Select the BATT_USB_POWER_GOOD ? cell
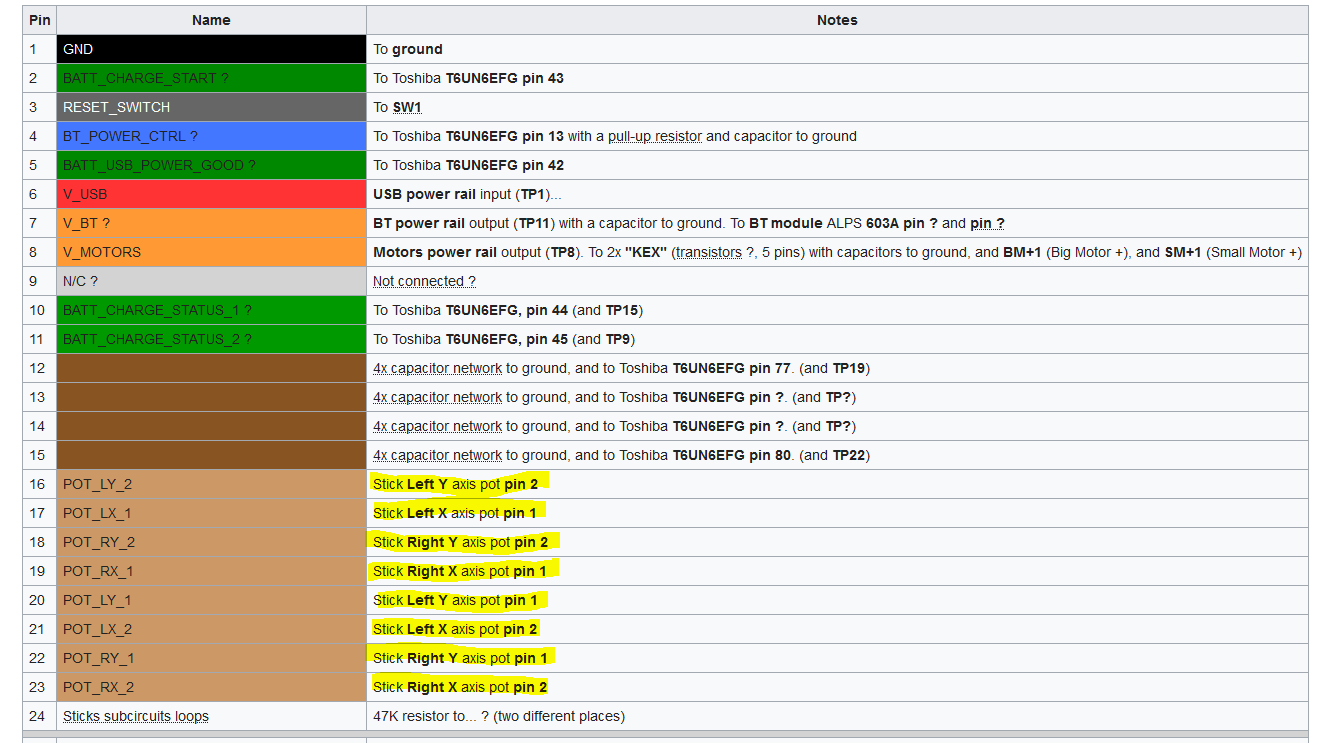 [211, 165]
